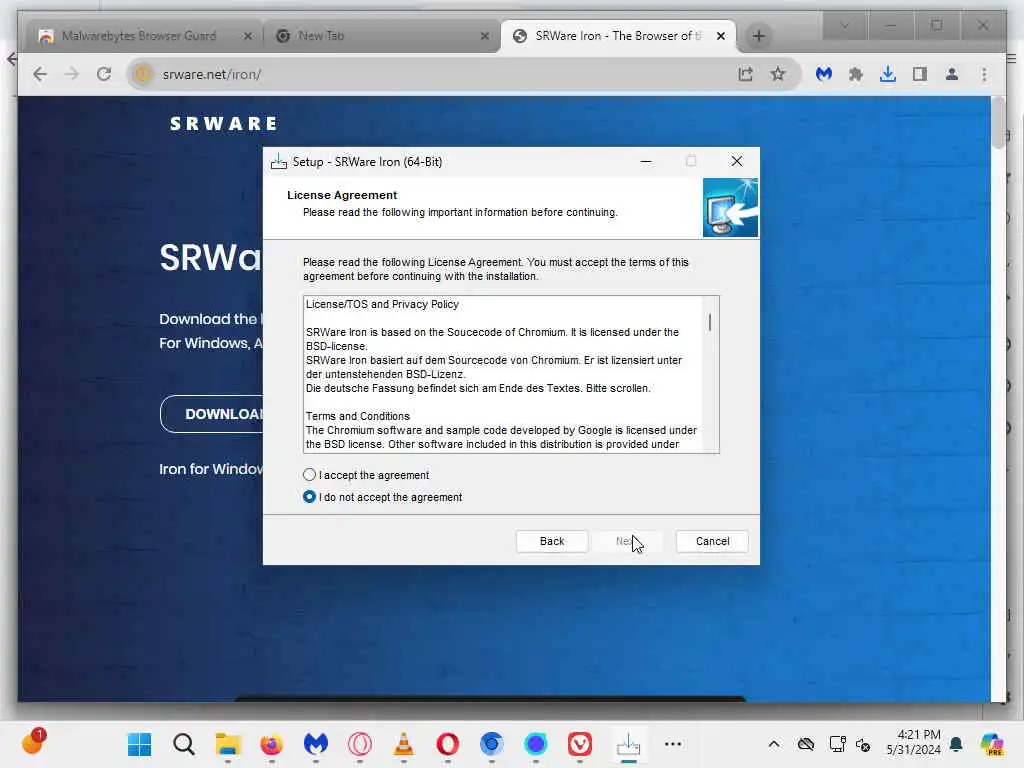Select the setup installer taskbar icon
The width and height of the screenshot is (1024, 768).
[x=628, y=744]
